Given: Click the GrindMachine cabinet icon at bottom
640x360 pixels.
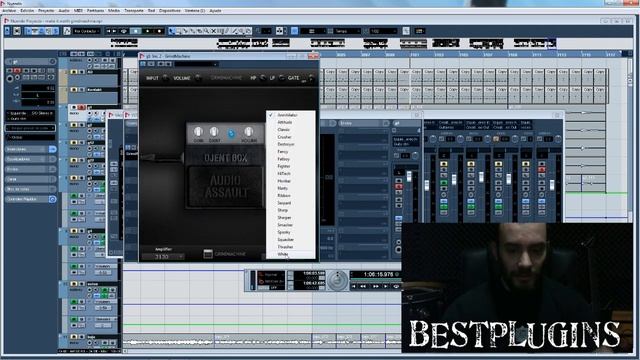Looking at the screenshot, I should click(208, 254).
